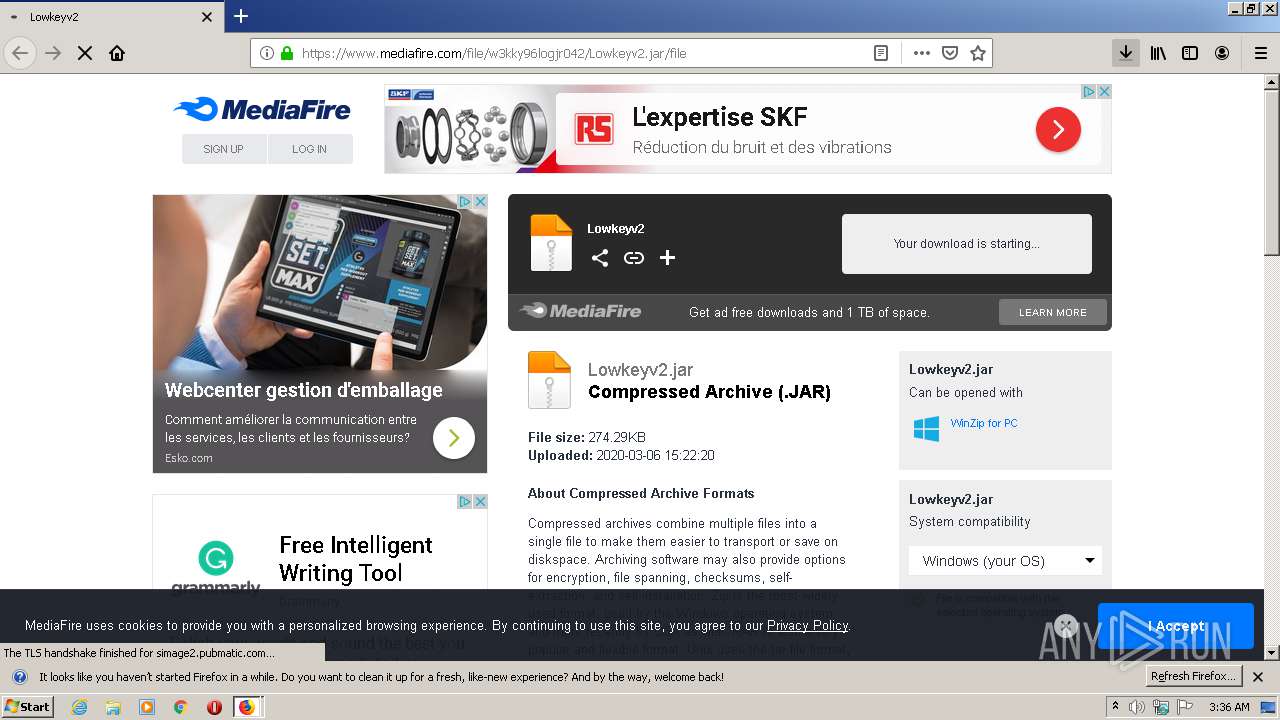Screen dimensions: 1280x720
Task: Click Lowkeyv2.jar file name heading
Action: click(x=640, y=370)
